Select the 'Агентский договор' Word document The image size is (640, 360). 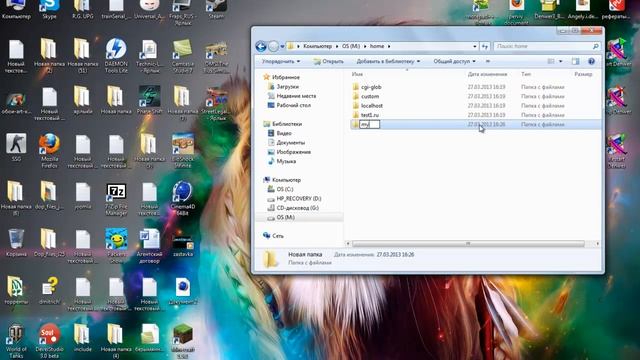[149, 246]
